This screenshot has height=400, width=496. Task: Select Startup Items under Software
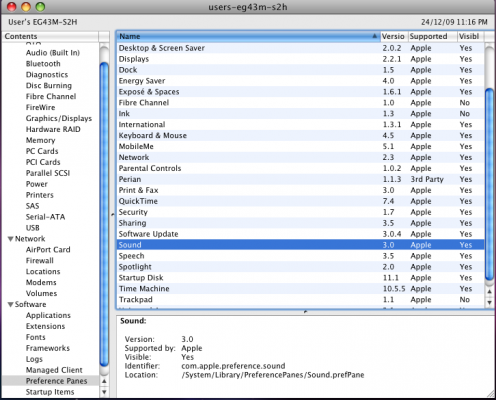tap(50, 392)
